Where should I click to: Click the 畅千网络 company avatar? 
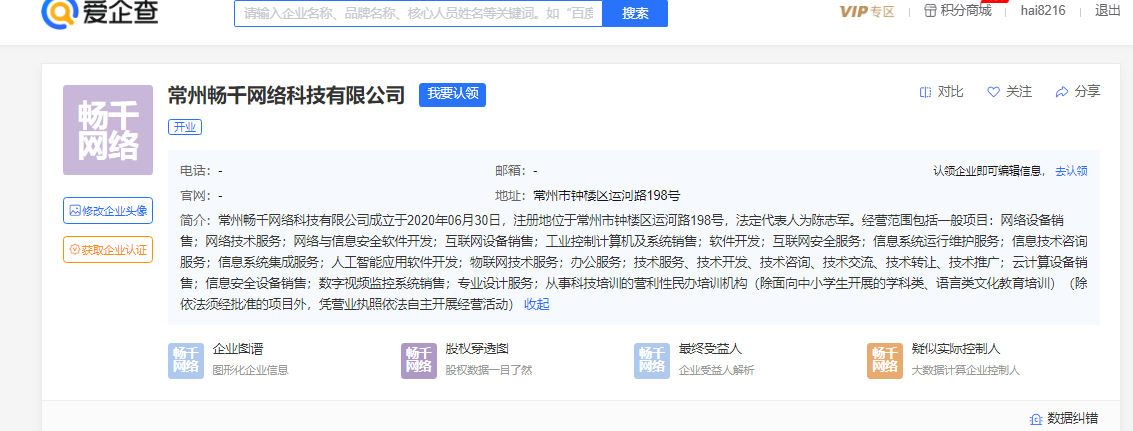coord(108,130)
